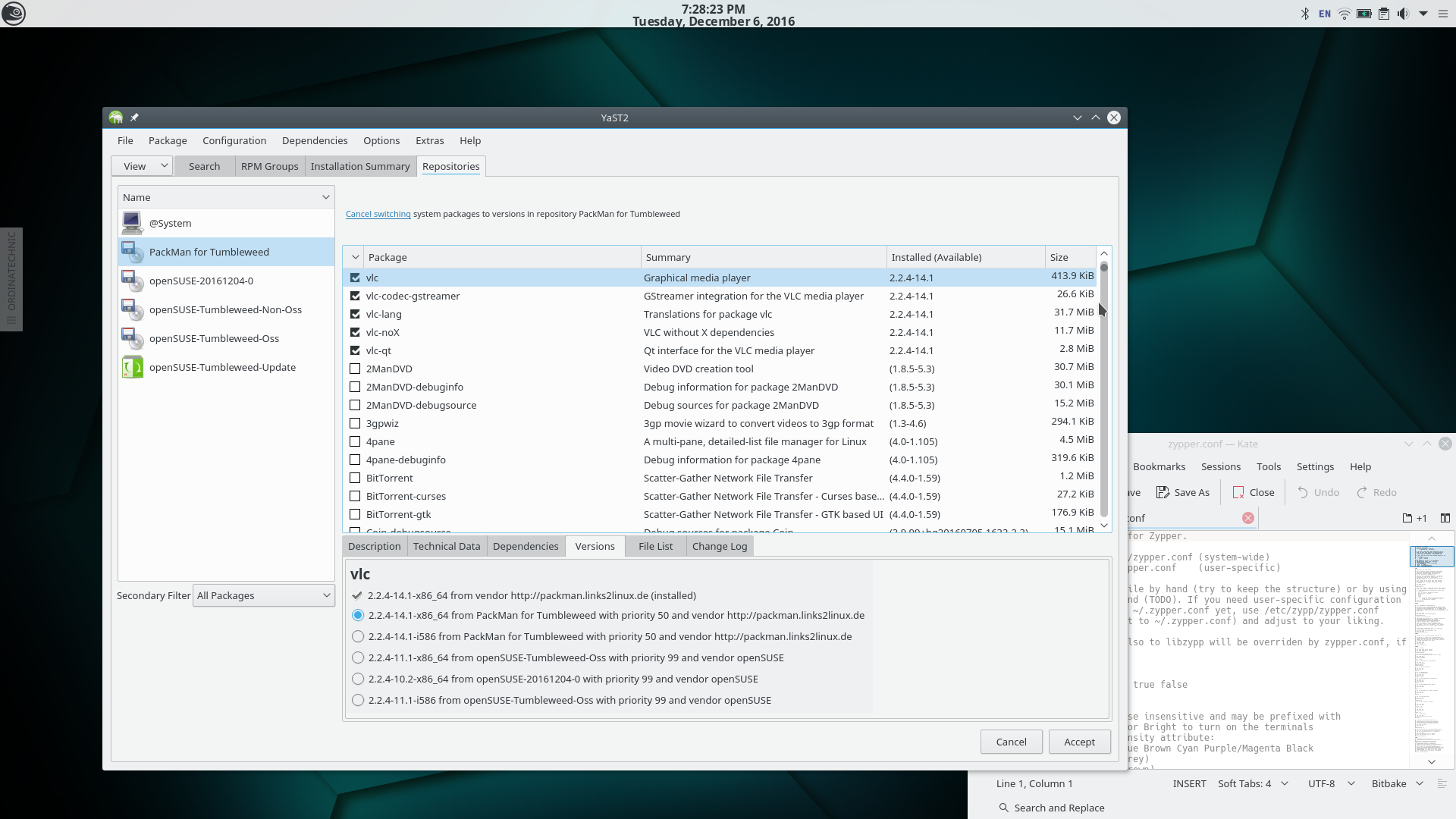Check the 2ManDVD package checkbox
Viewport: 1456px width, 819px height.
355,369
